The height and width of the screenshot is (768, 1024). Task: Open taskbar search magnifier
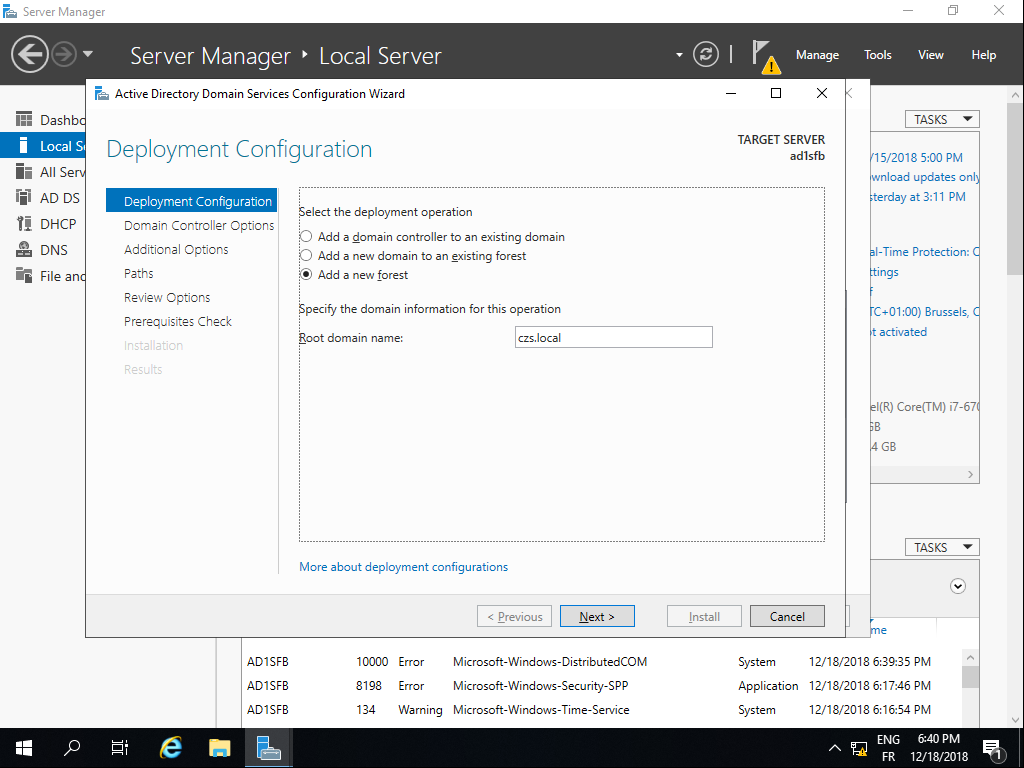(x=72, y=747)
